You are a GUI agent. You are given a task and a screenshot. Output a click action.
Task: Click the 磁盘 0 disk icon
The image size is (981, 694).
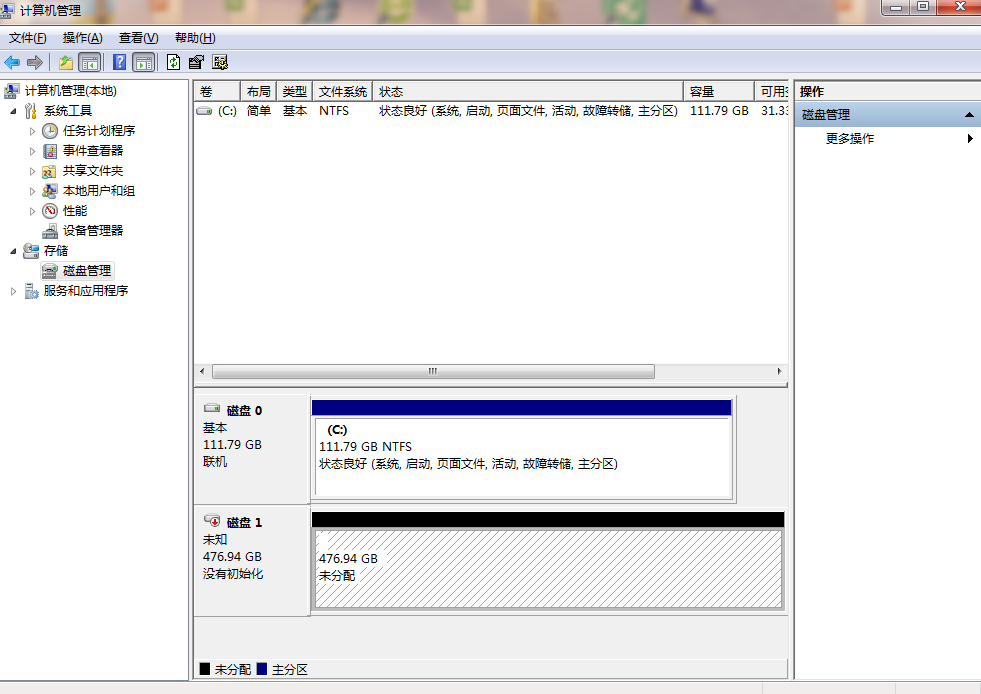(x=212, y=408)
